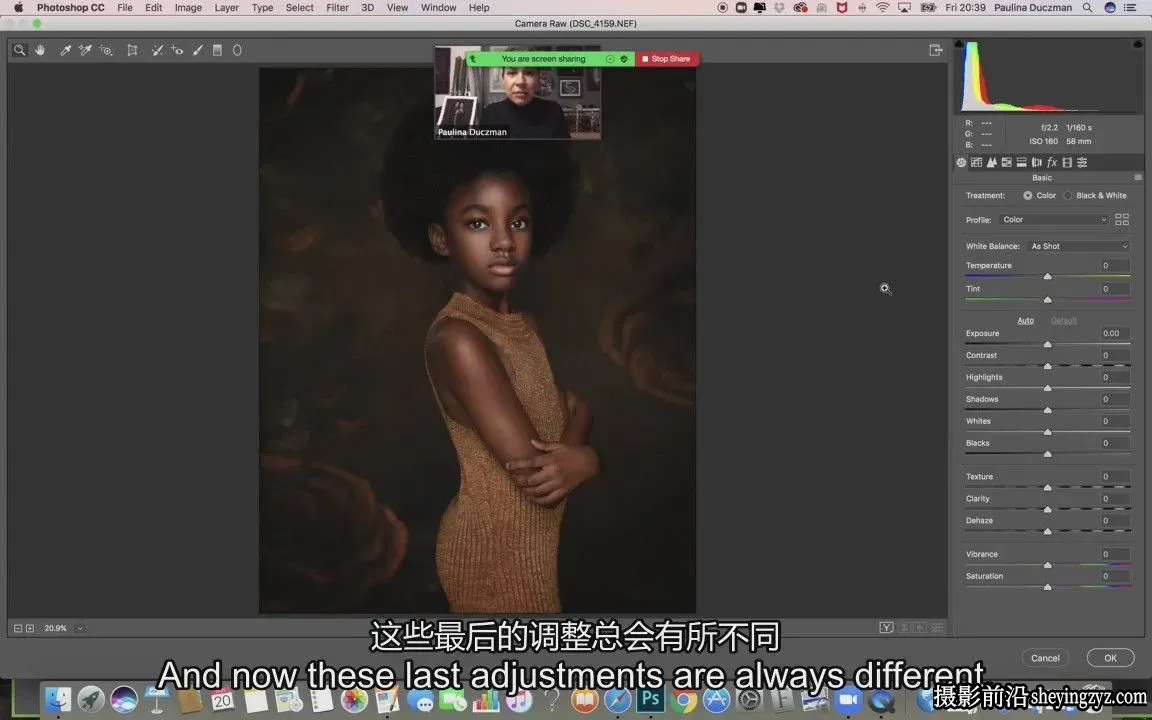Select the Radial Filter tool
This screenshot has width=1152, height=720.
click(x=237, y=50)
